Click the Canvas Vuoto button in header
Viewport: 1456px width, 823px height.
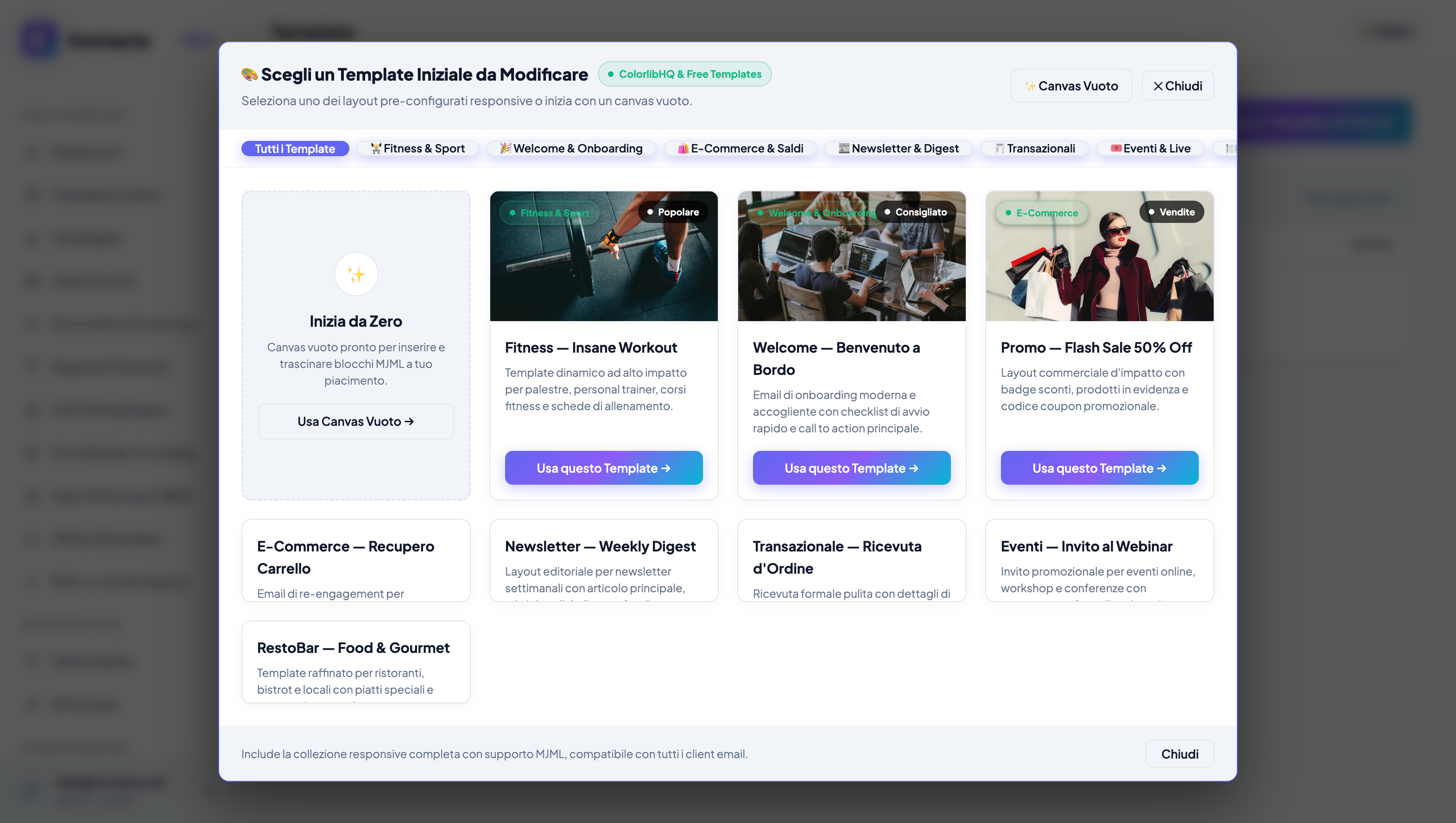(x=1071, y=86)
